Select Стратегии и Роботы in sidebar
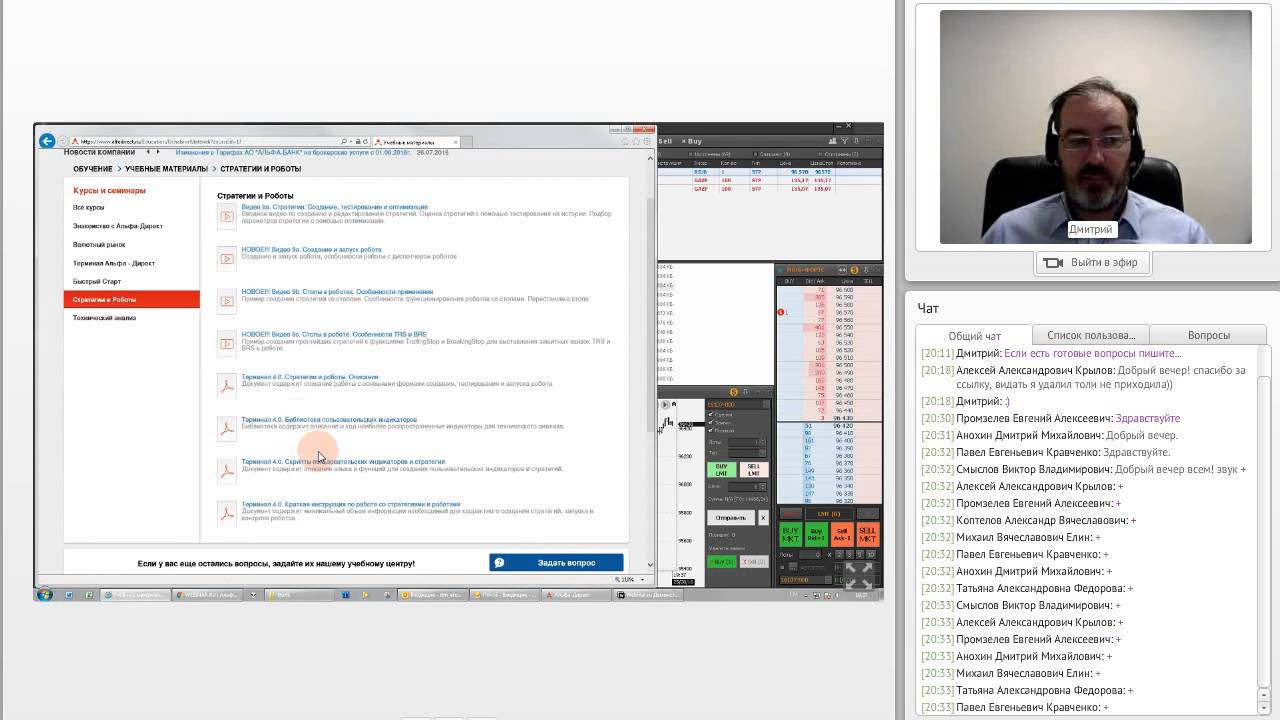Viewport: 1280px width, 720px height. (x=132, y=299)
